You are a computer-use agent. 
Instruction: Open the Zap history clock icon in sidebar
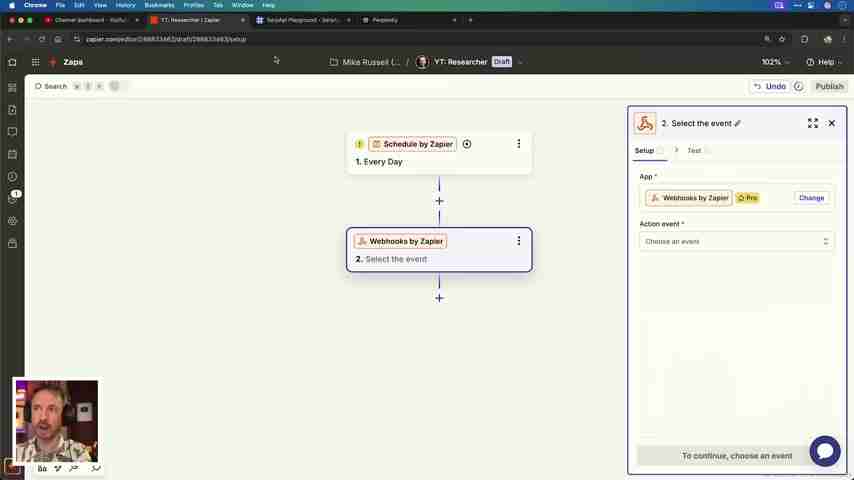[12, 177]
